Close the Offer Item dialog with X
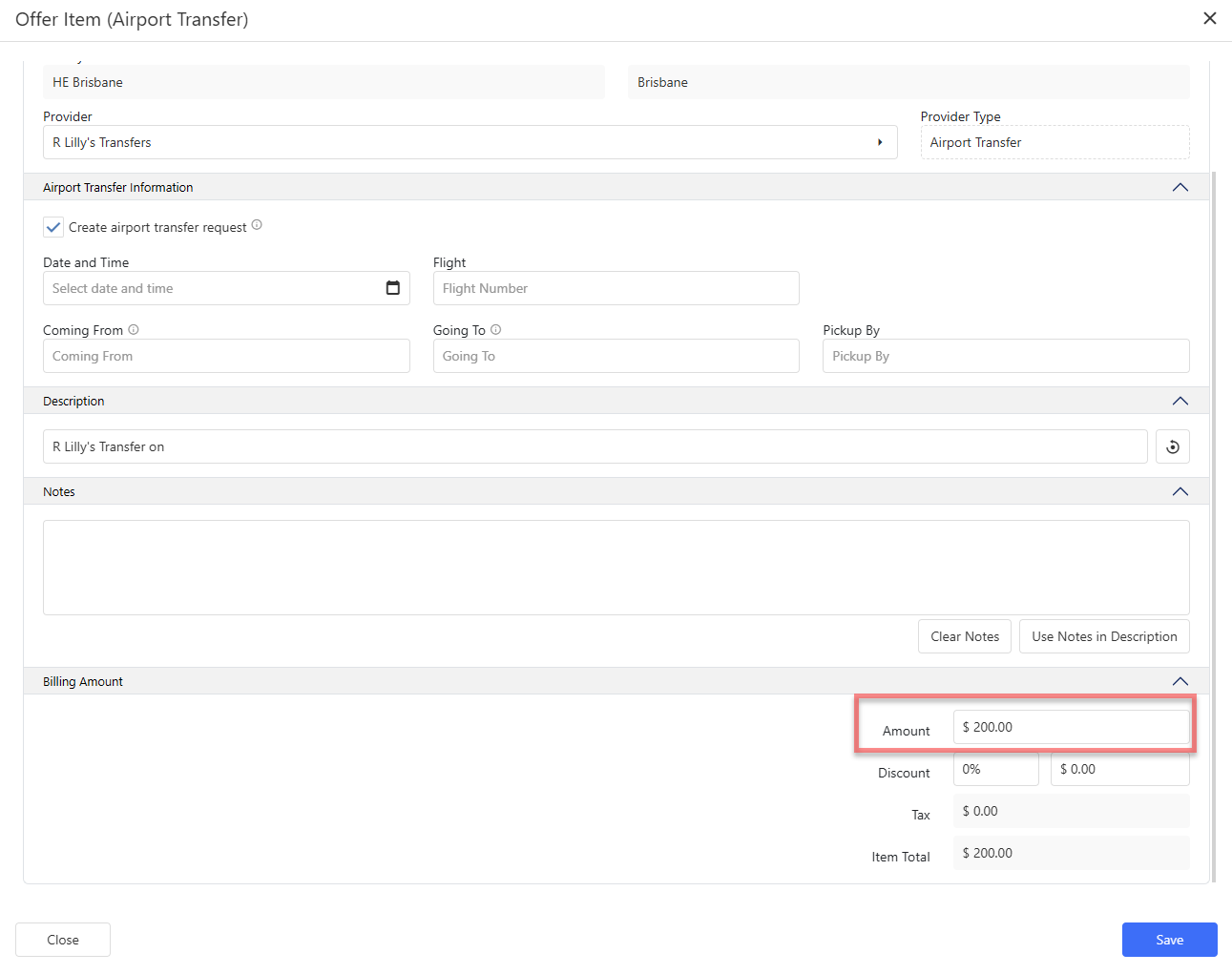 pyautogui.click(x=1209, y=18)
